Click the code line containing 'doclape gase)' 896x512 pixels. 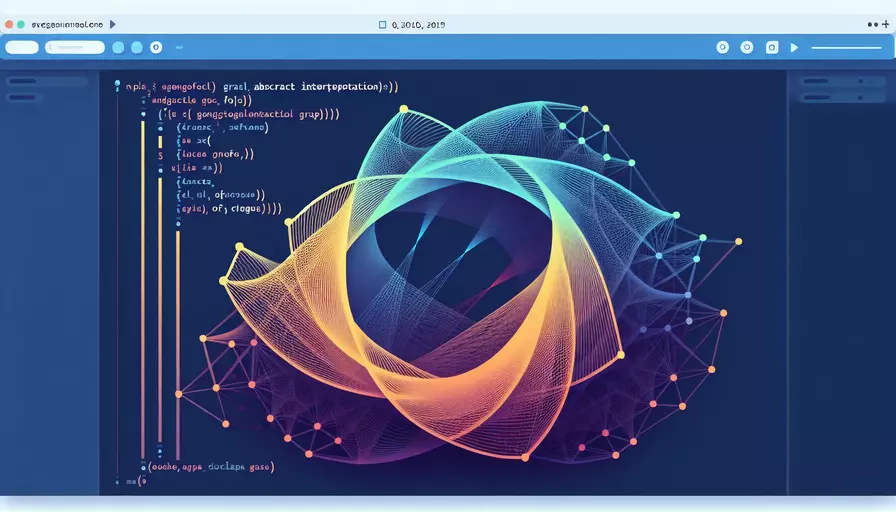pos(211,467)
